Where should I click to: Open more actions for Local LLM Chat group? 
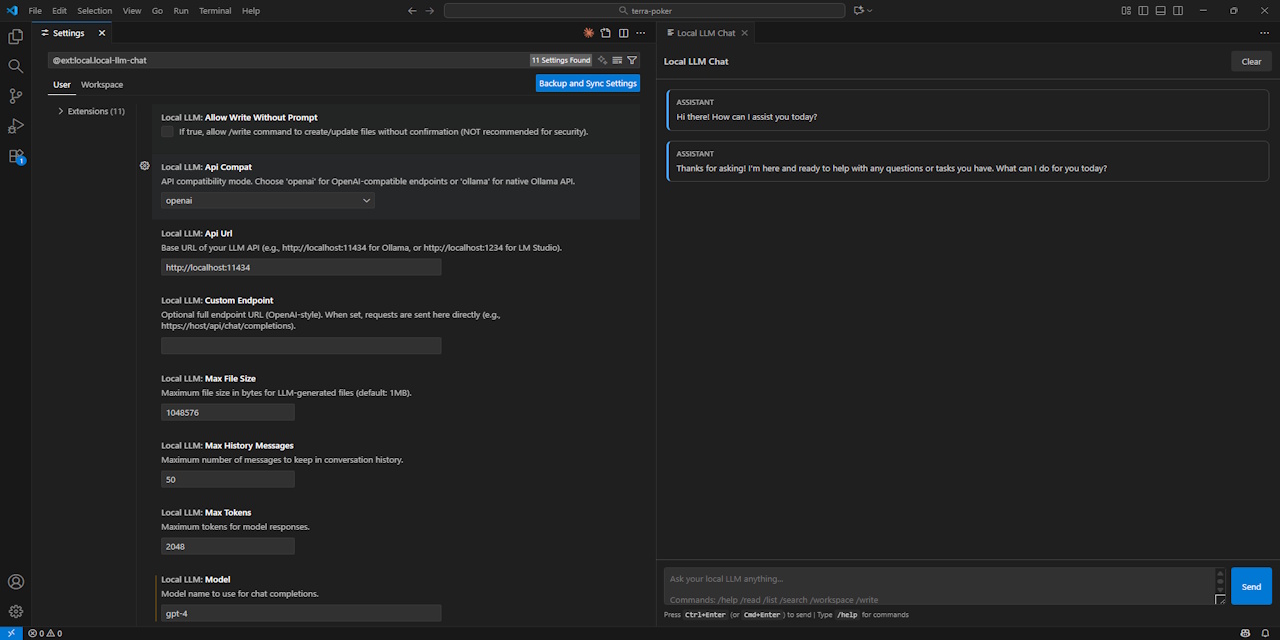(1265, 33)
